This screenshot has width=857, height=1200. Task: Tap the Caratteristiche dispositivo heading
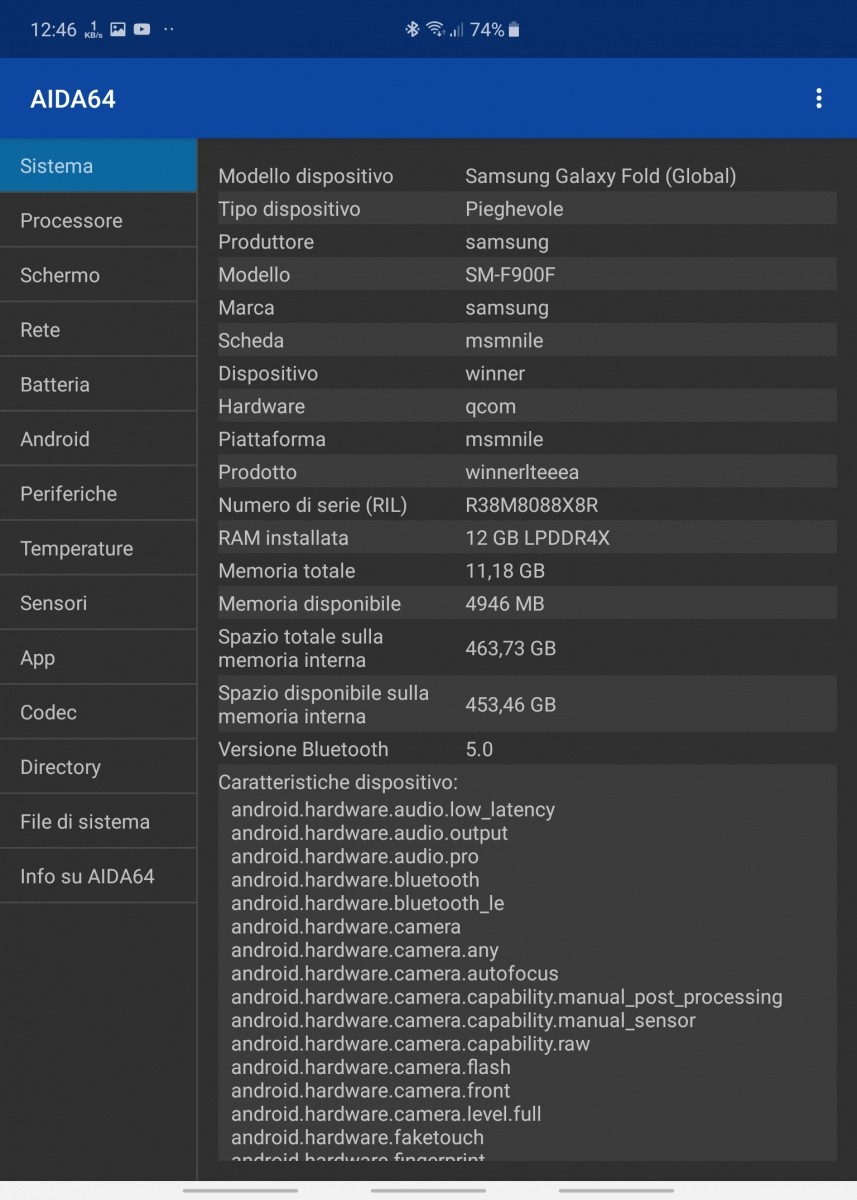(338, 782)
